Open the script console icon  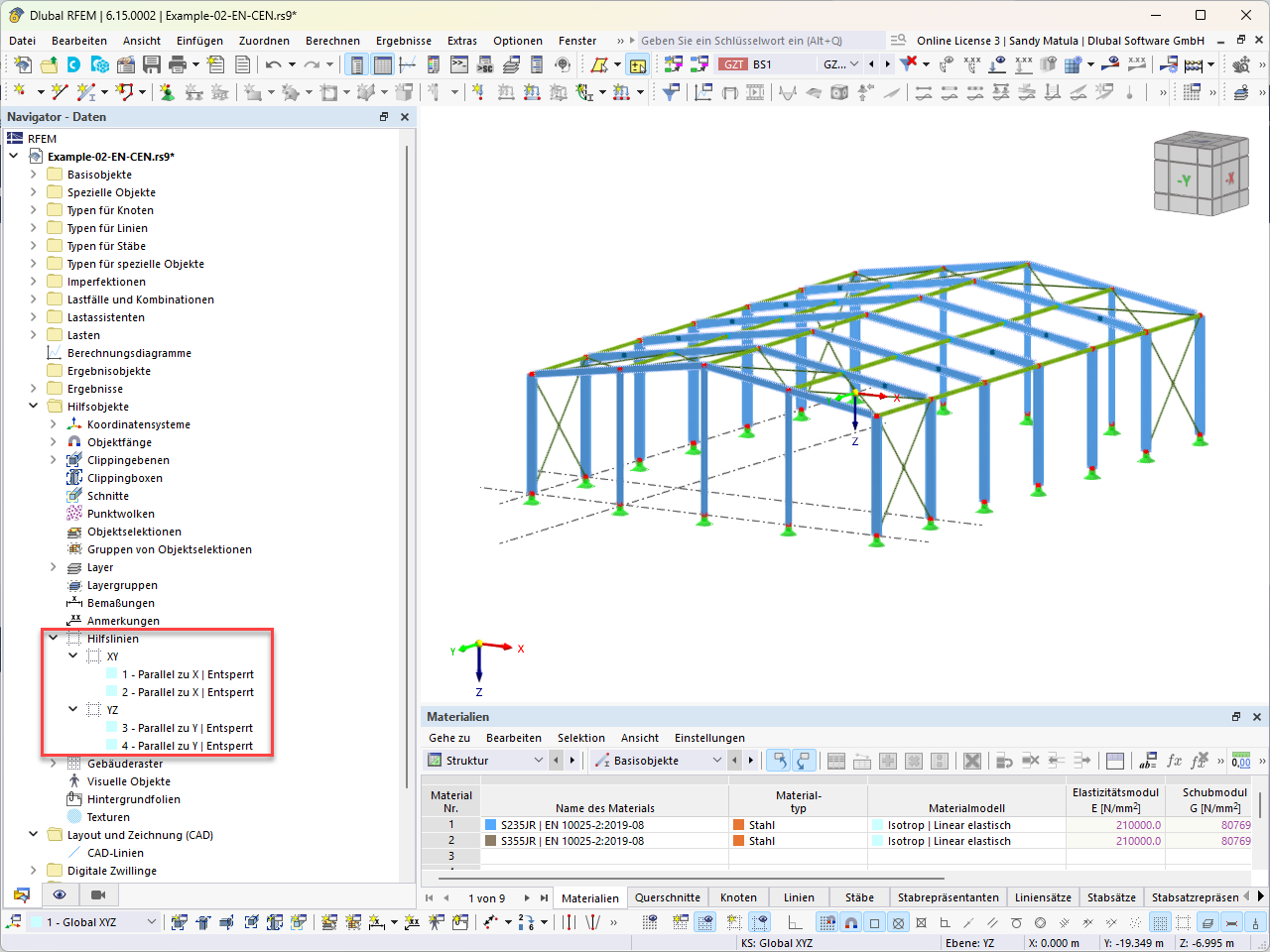point(459,64)
